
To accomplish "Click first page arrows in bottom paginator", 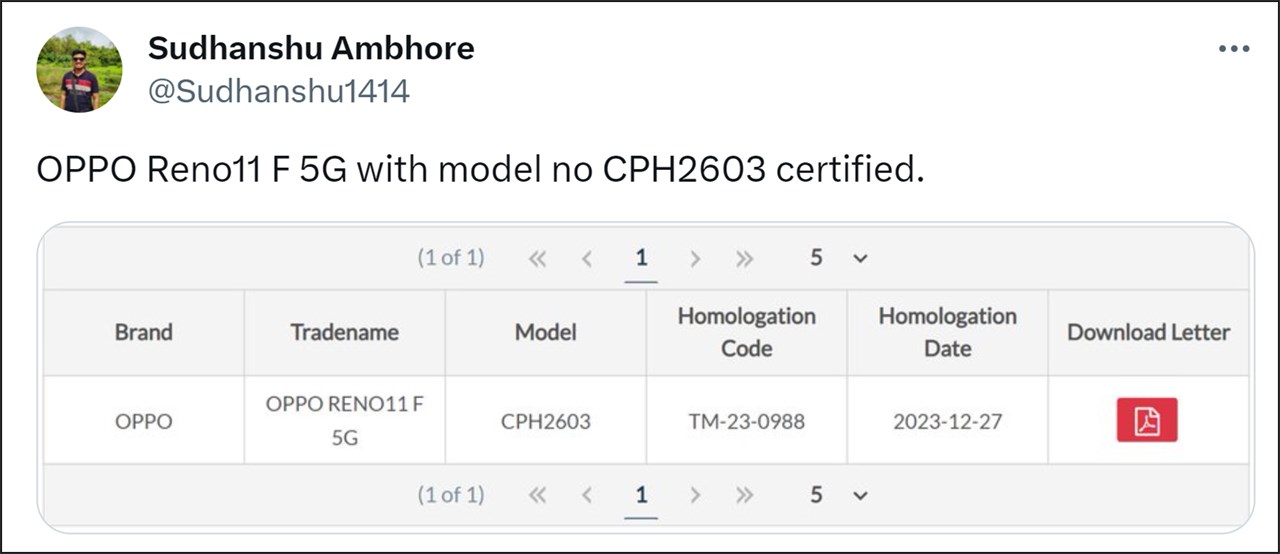I will 538,495.
